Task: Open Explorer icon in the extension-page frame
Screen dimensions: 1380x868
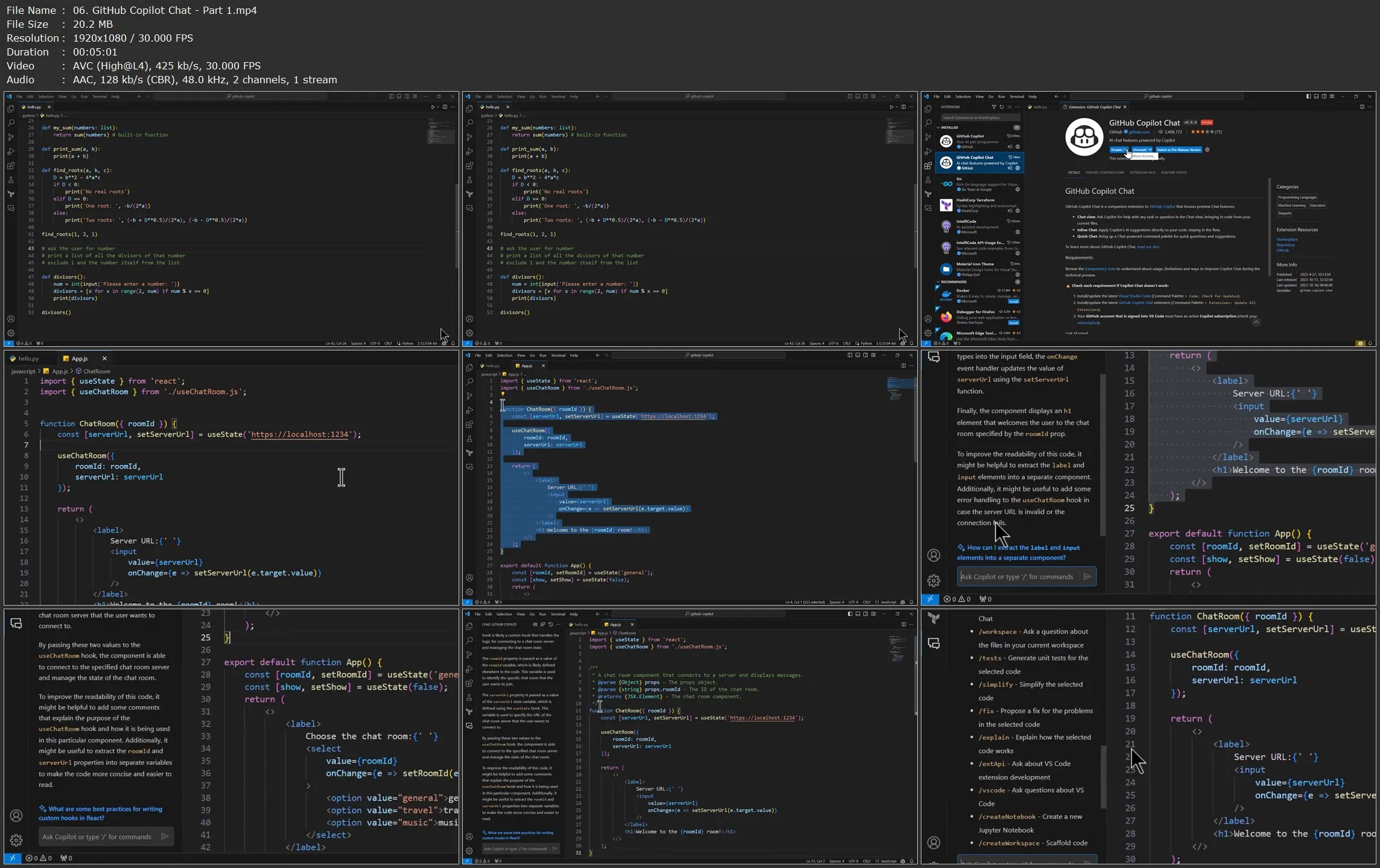Action: pos(928,109)
